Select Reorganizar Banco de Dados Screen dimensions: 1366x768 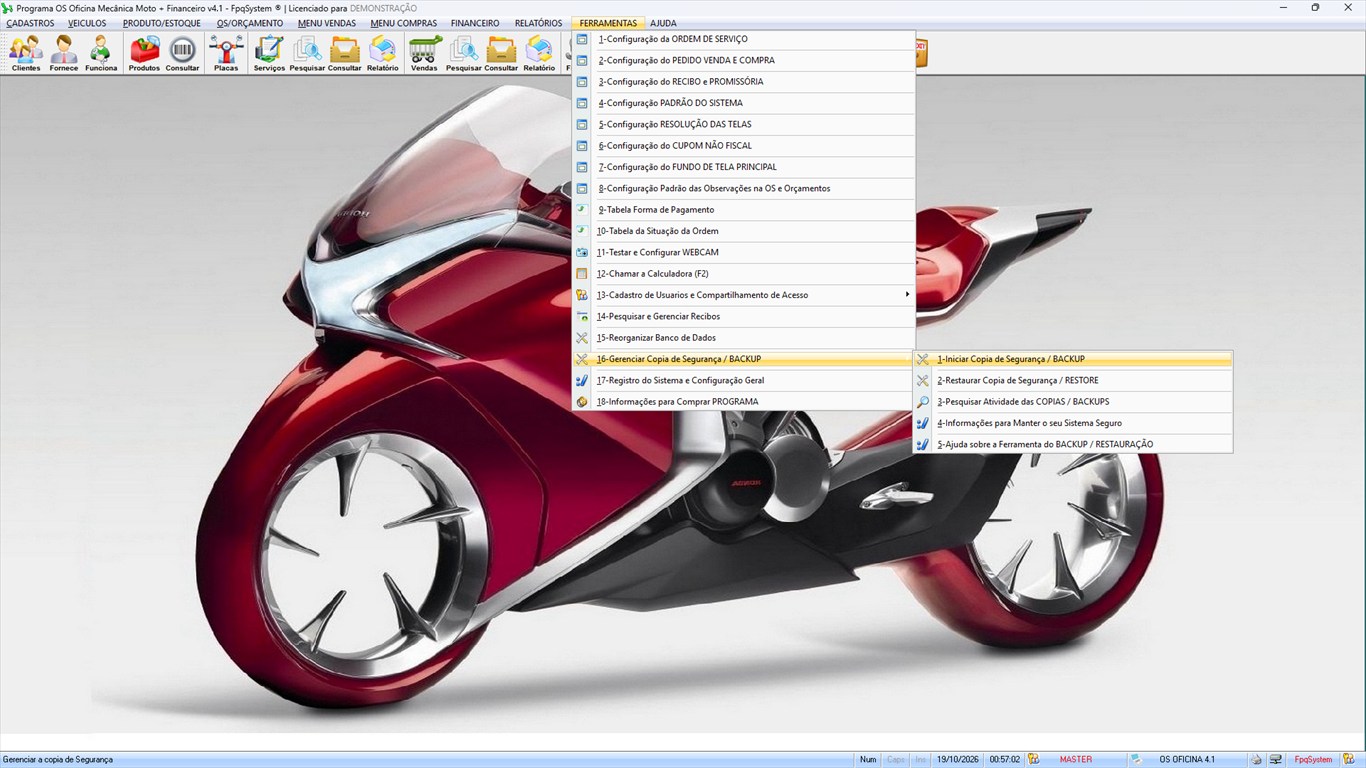744,338
